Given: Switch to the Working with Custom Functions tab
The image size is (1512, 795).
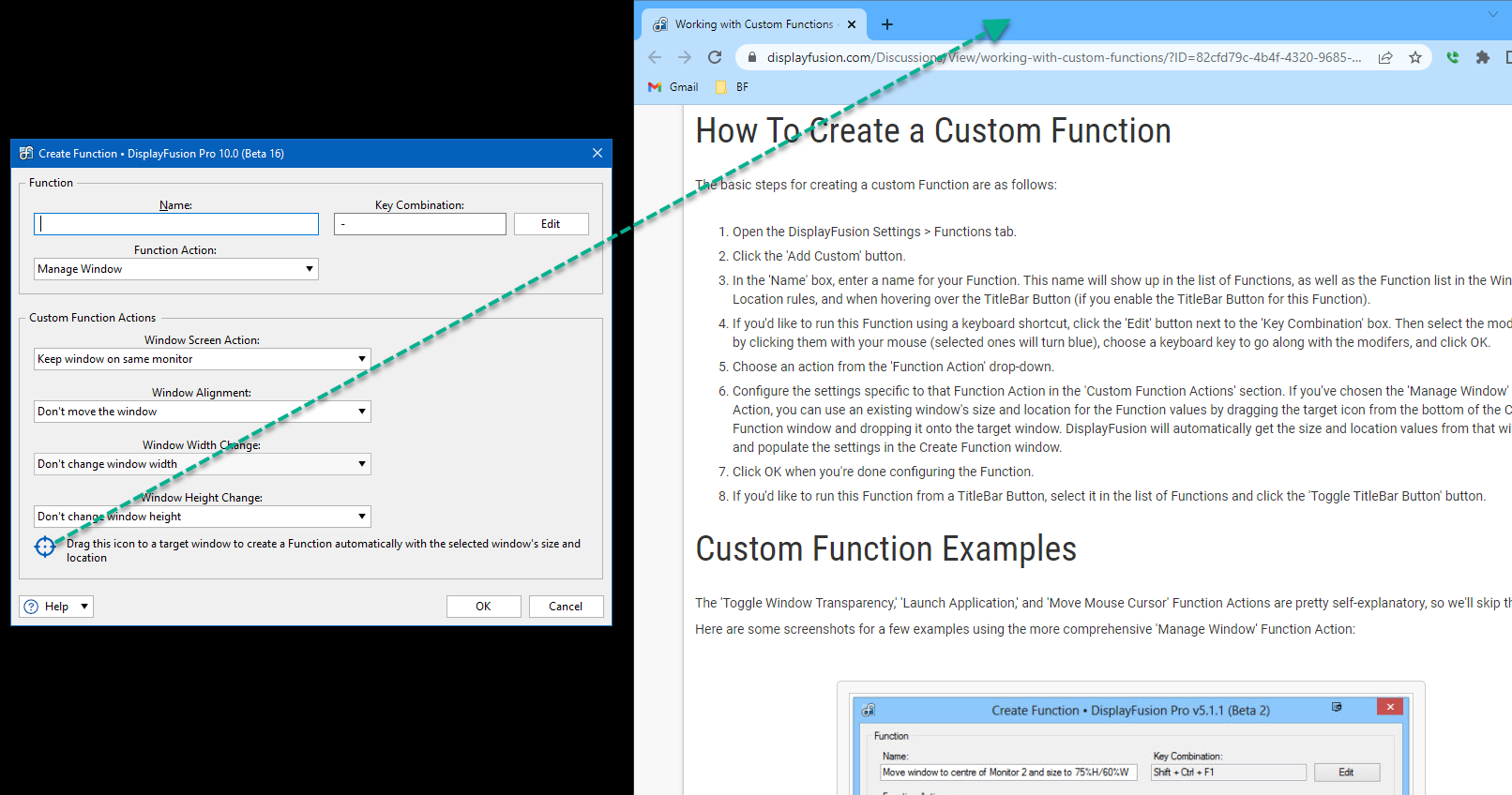Looking at the screenshot, I should point(753,24).
